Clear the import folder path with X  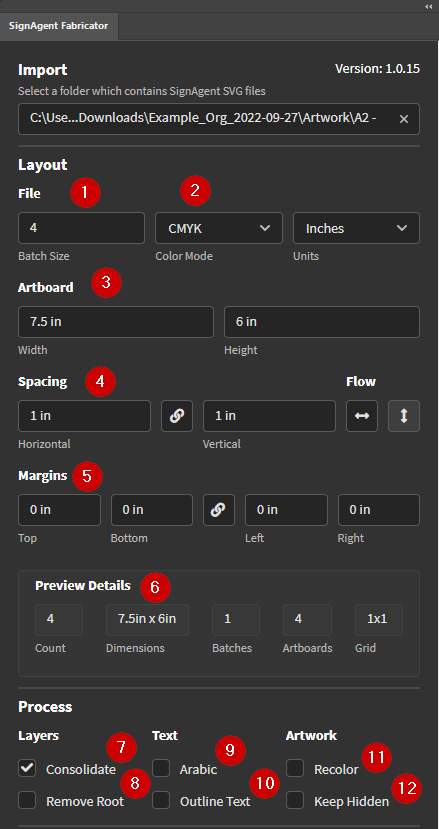[404, 119]
